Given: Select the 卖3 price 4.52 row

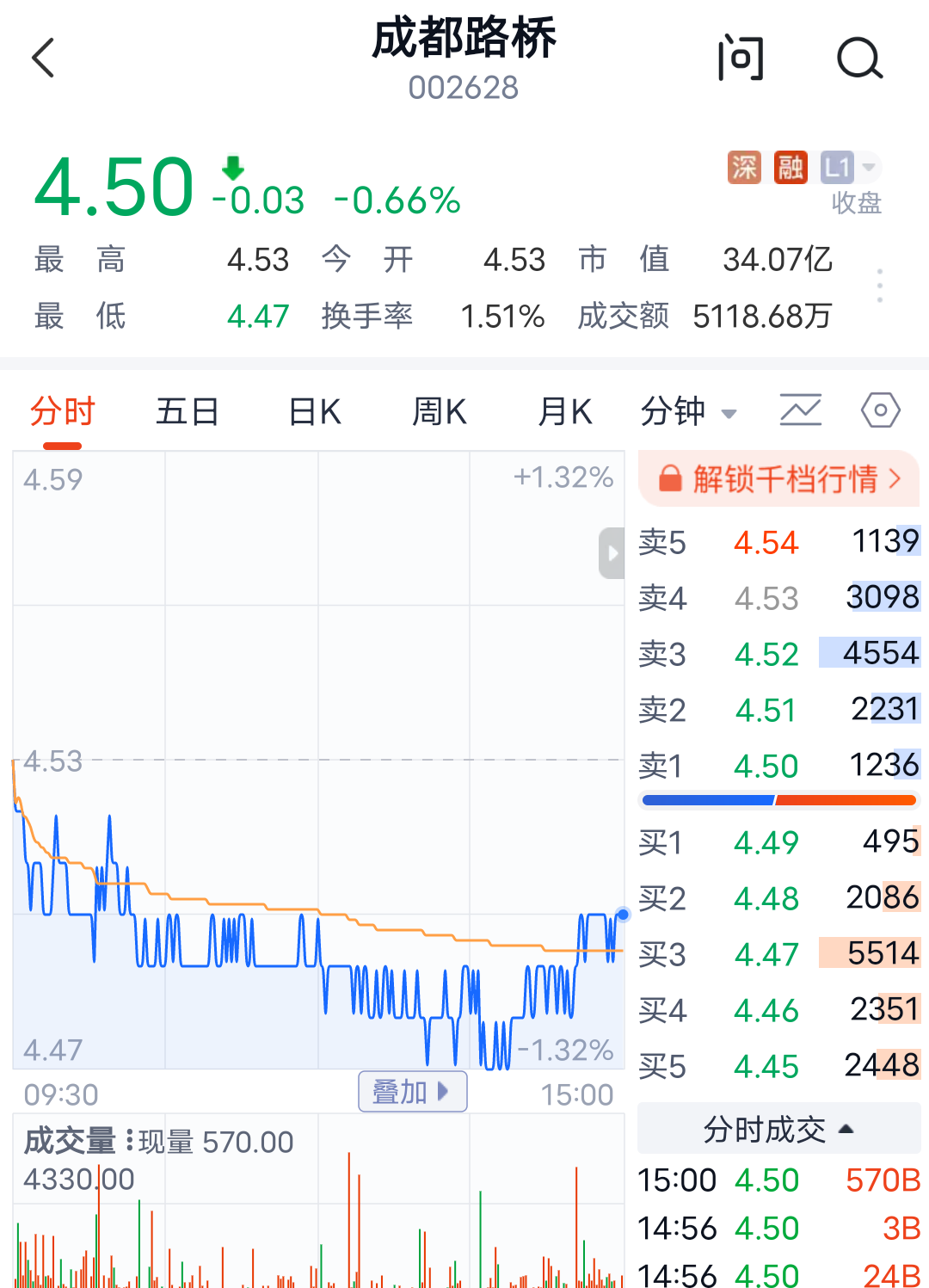Looking at the screenshot, I should coord(778,654).
